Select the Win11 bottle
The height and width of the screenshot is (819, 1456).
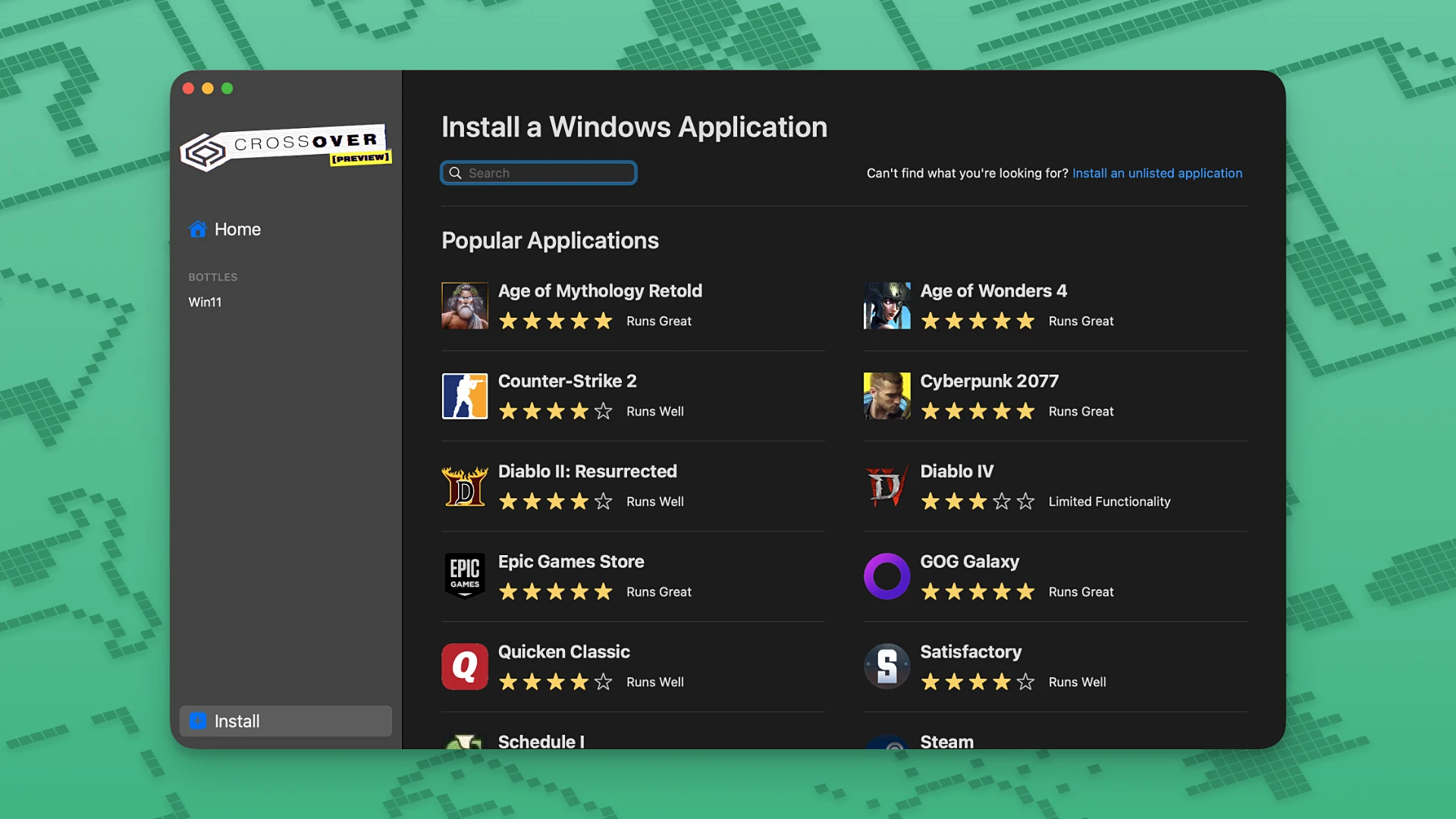(205, 302)
